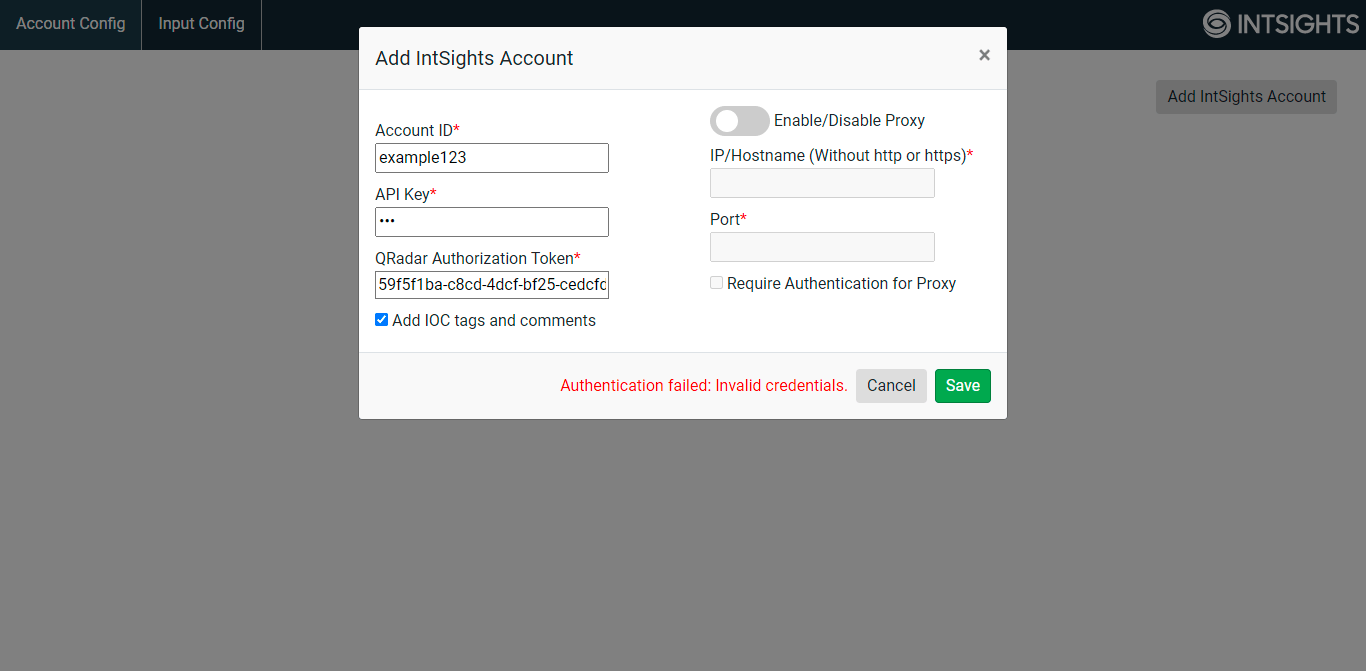Screen dimensions: 1366x671
Task: Click the IP/Hostname label text
Action: (x=841, y=156)
